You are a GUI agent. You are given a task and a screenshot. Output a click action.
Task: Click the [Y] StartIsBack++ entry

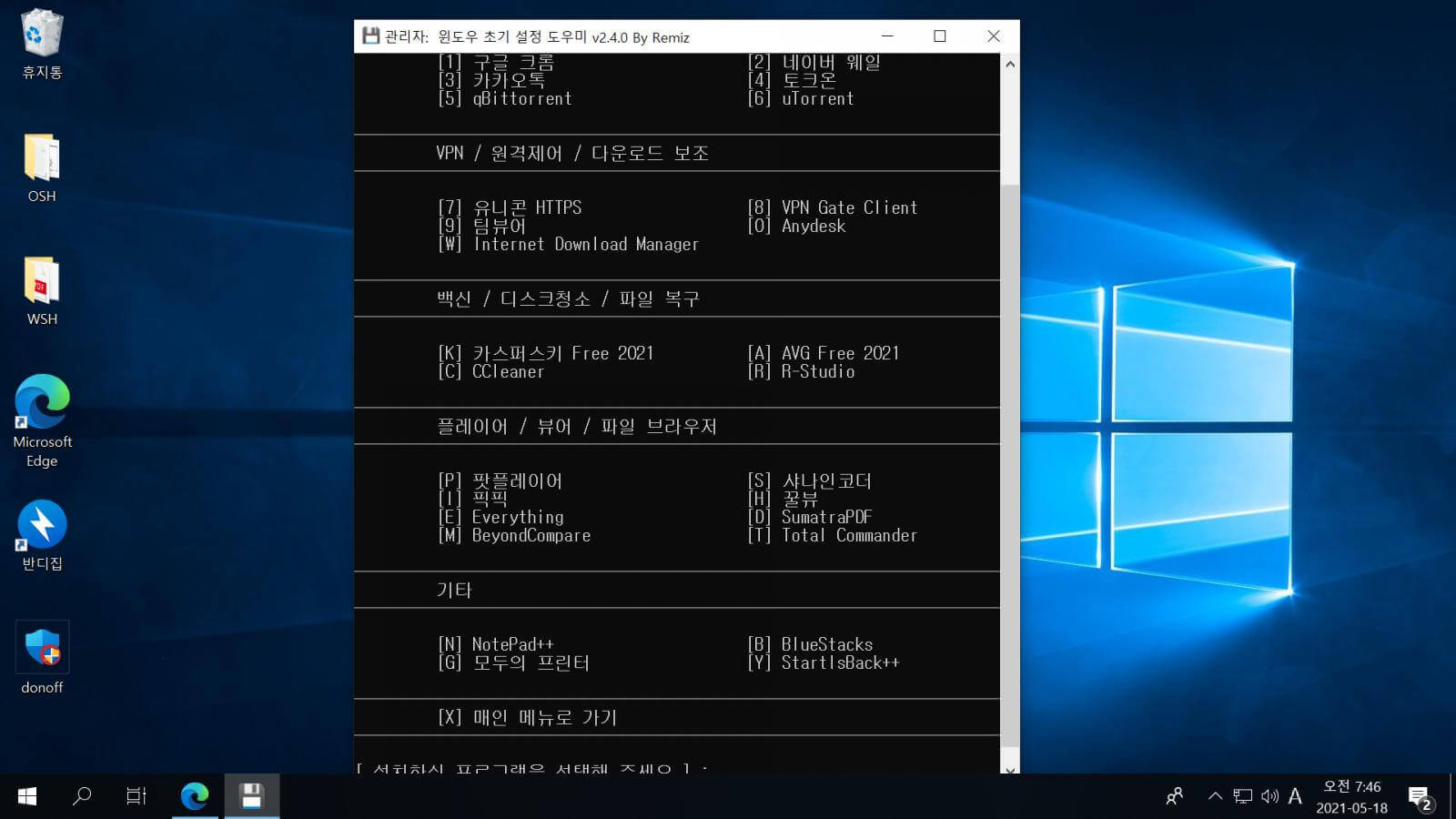click(x=824, y=662)
